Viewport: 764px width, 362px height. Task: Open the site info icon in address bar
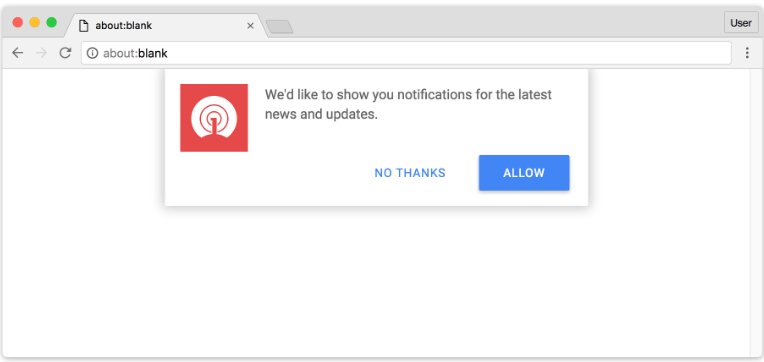(x=92, y=53)
